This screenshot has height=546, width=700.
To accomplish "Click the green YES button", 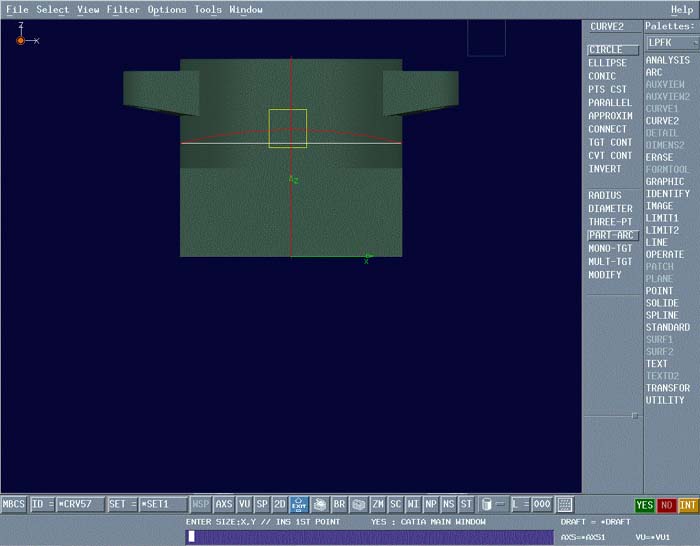I will pos(645,506).
